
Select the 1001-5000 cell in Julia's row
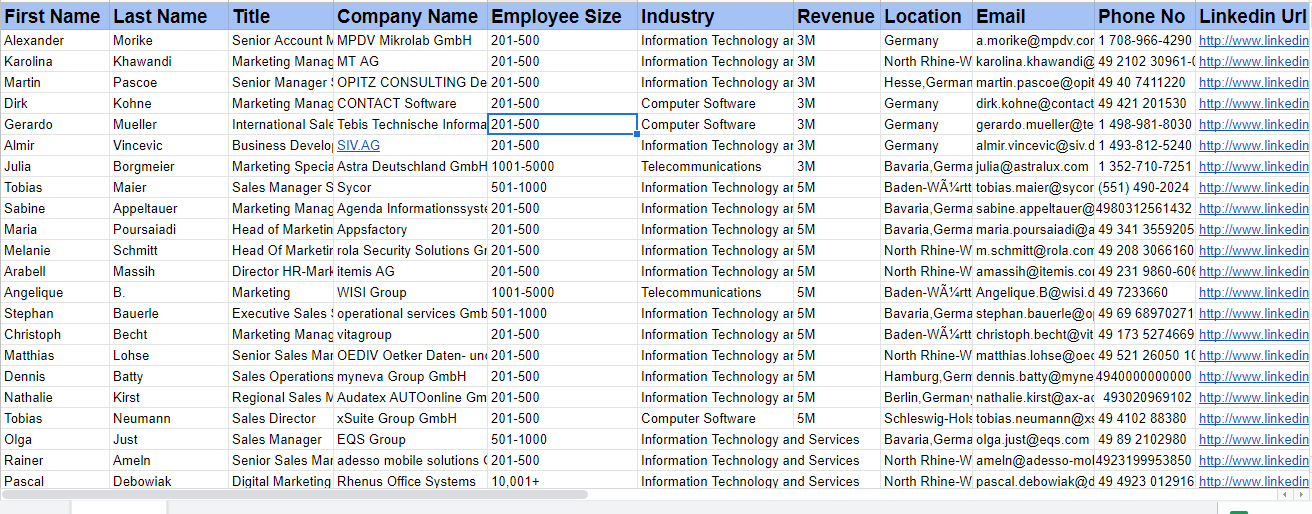click(x=563, y=166)
